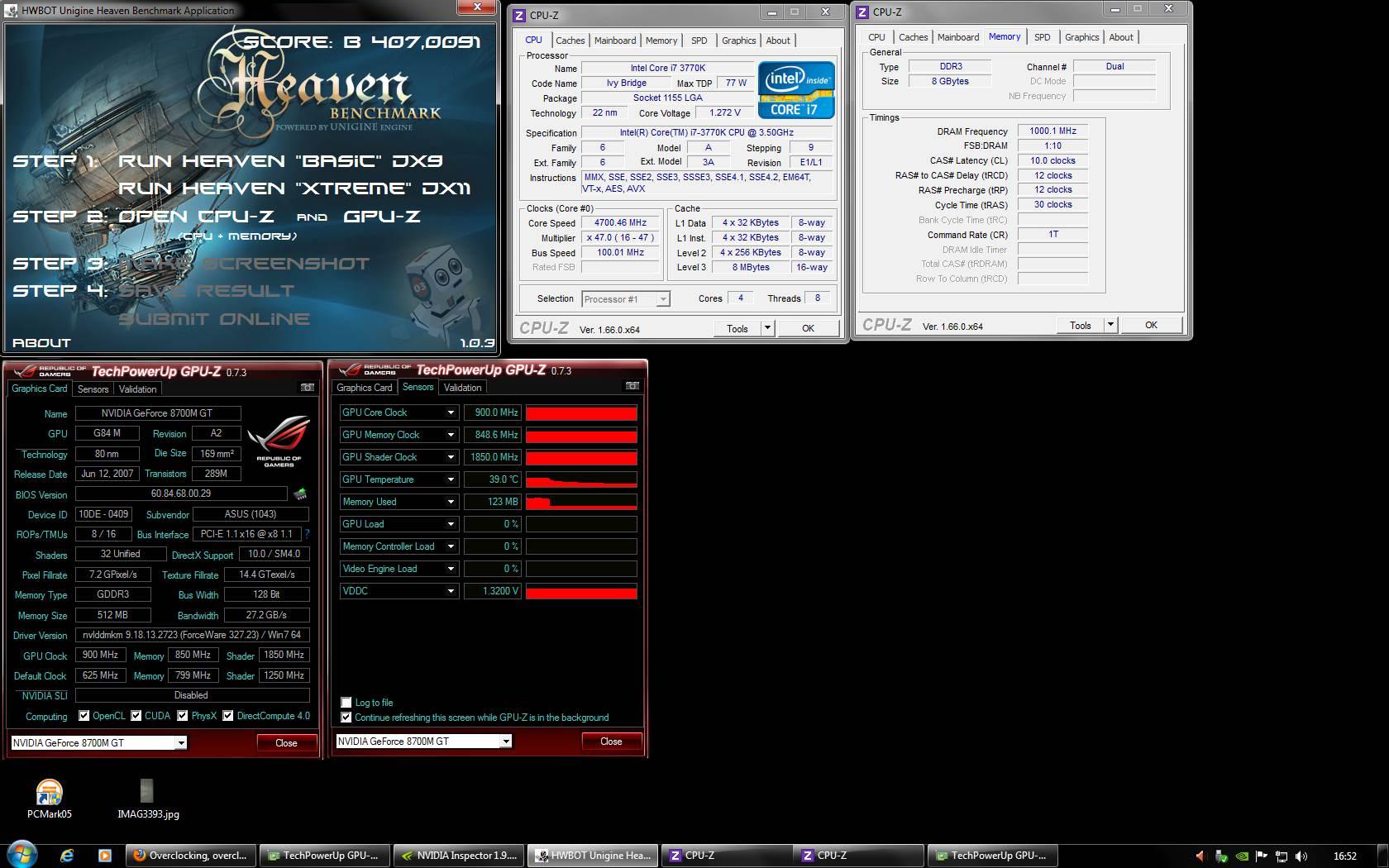Open VDDC sensor dropdown
The height and width of the screenshot is (868, 1389).
point(451,591)
